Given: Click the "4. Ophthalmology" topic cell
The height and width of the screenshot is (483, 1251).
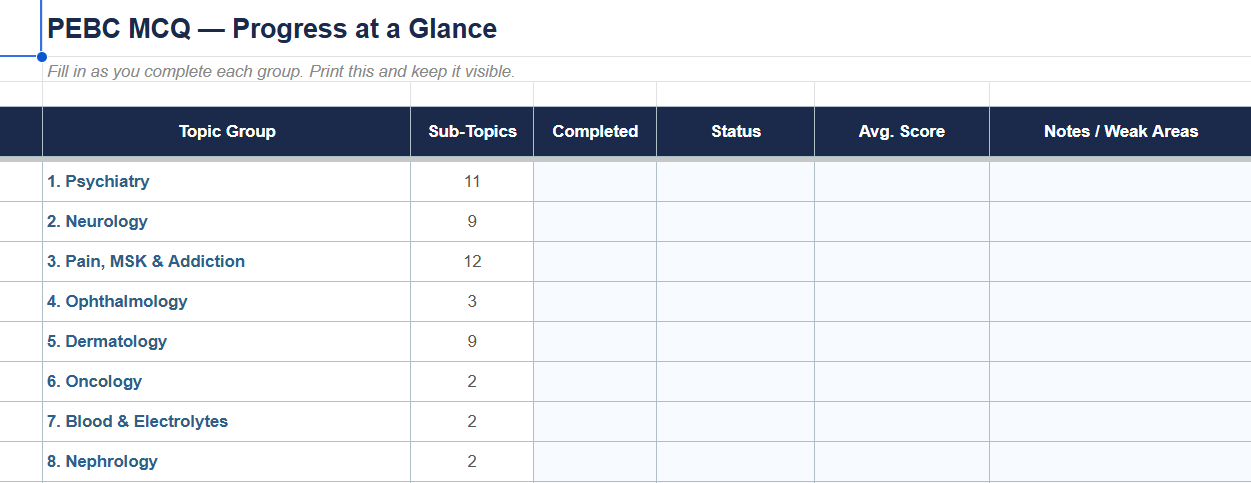Looking at the screenshot, I should pyautogui.click(x=227, y=302).
